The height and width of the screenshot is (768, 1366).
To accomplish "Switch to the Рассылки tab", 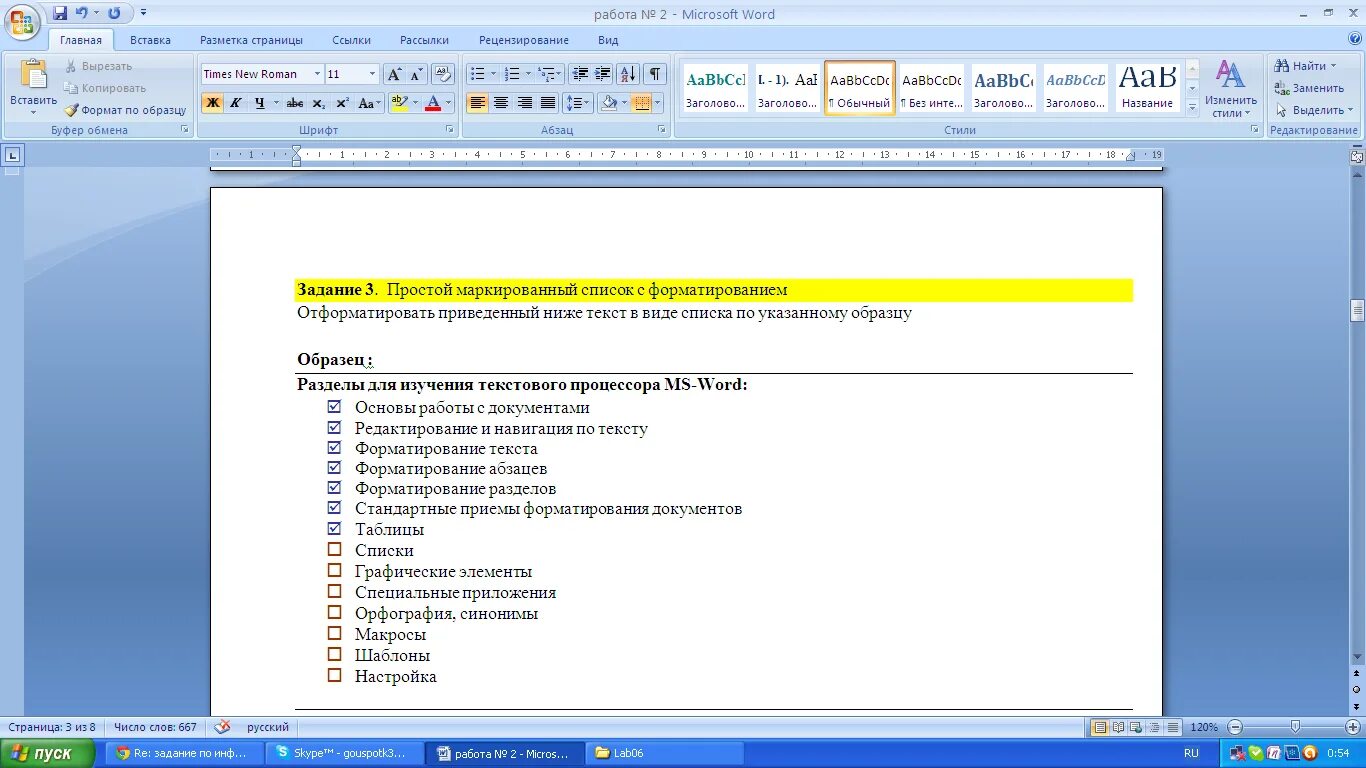I will [424, 40].
